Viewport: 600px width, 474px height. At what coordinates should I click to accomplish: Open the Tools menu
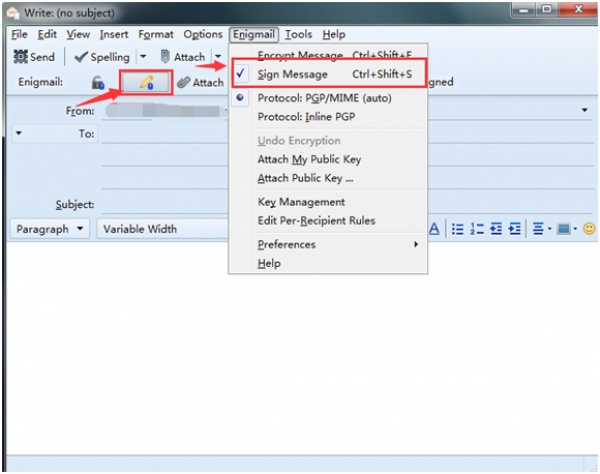tap(298, 34)
